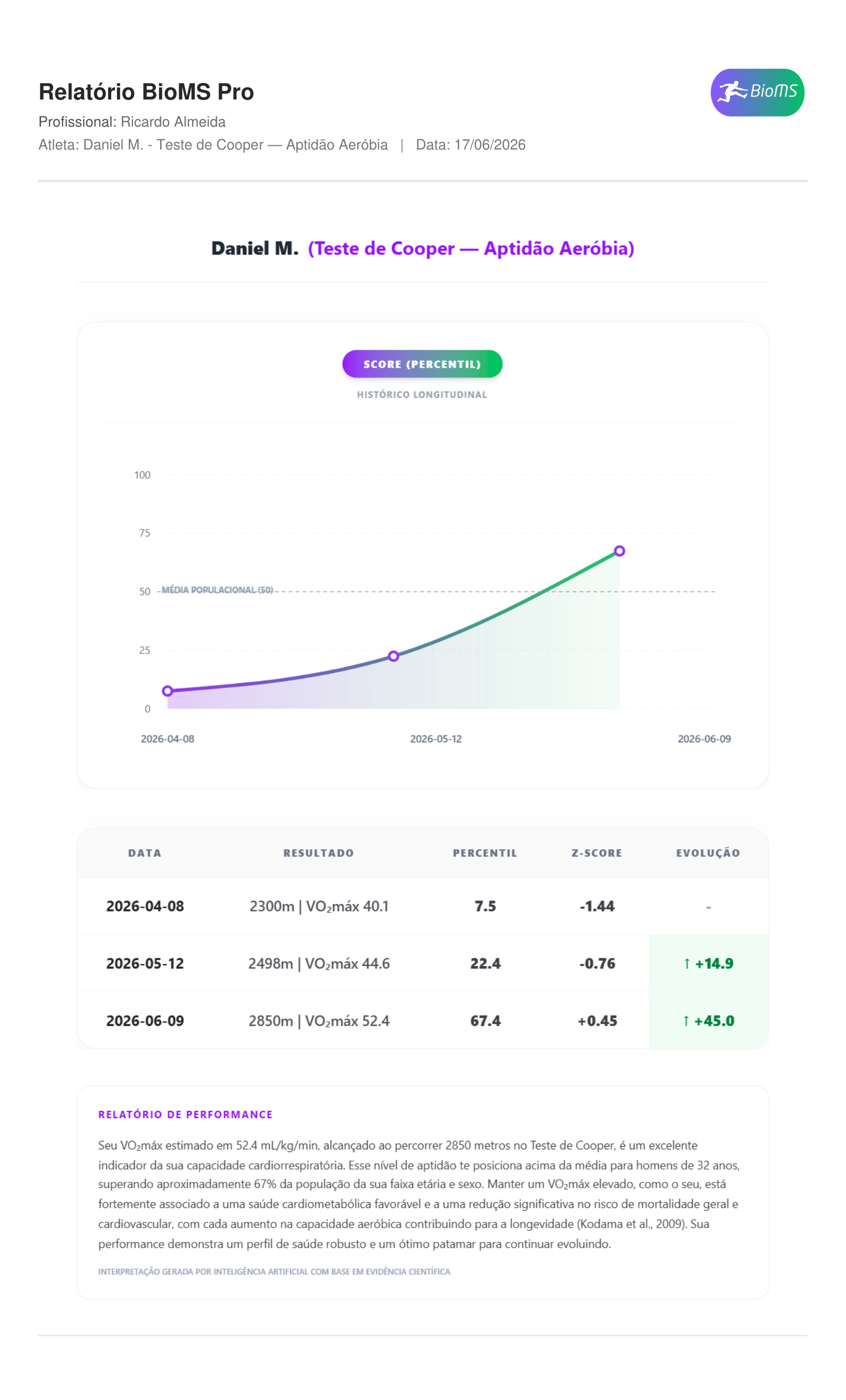Screen dimensions: 846x1400
Task: Select the 2026-06-09 table row date
Action: [x=145, y=1021]
